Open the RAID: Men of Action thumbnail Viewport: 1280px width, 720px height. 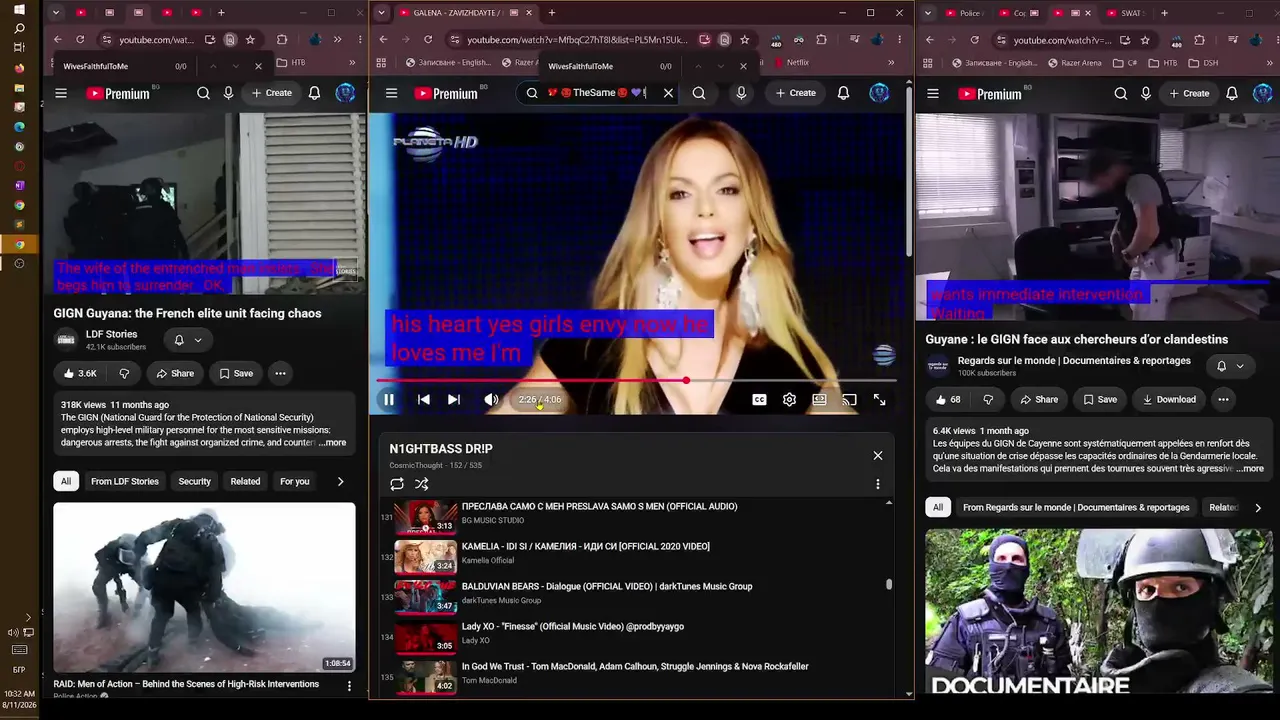coord(204,587)
